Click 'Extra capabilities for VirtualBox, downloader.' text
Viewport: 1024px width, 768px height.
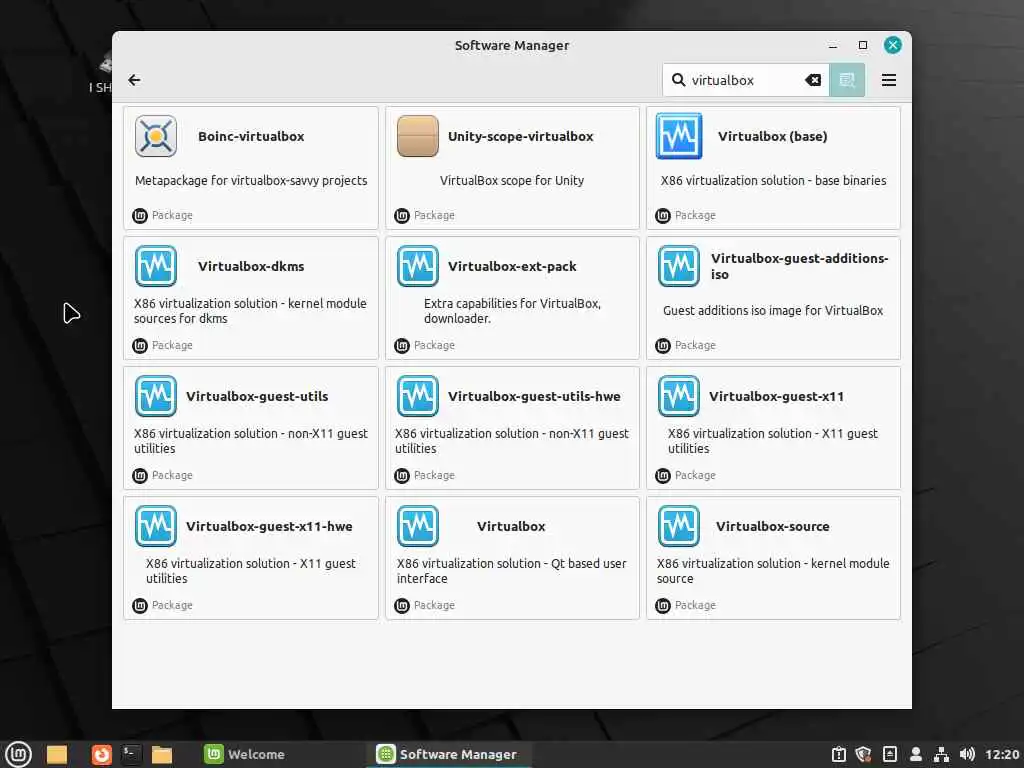[512, 311]
